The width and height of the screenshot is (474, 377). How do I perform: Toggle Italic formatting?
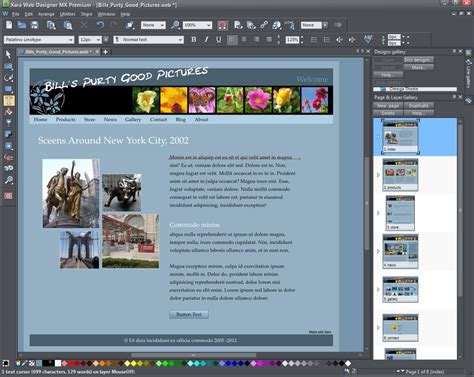pos(206,39)
